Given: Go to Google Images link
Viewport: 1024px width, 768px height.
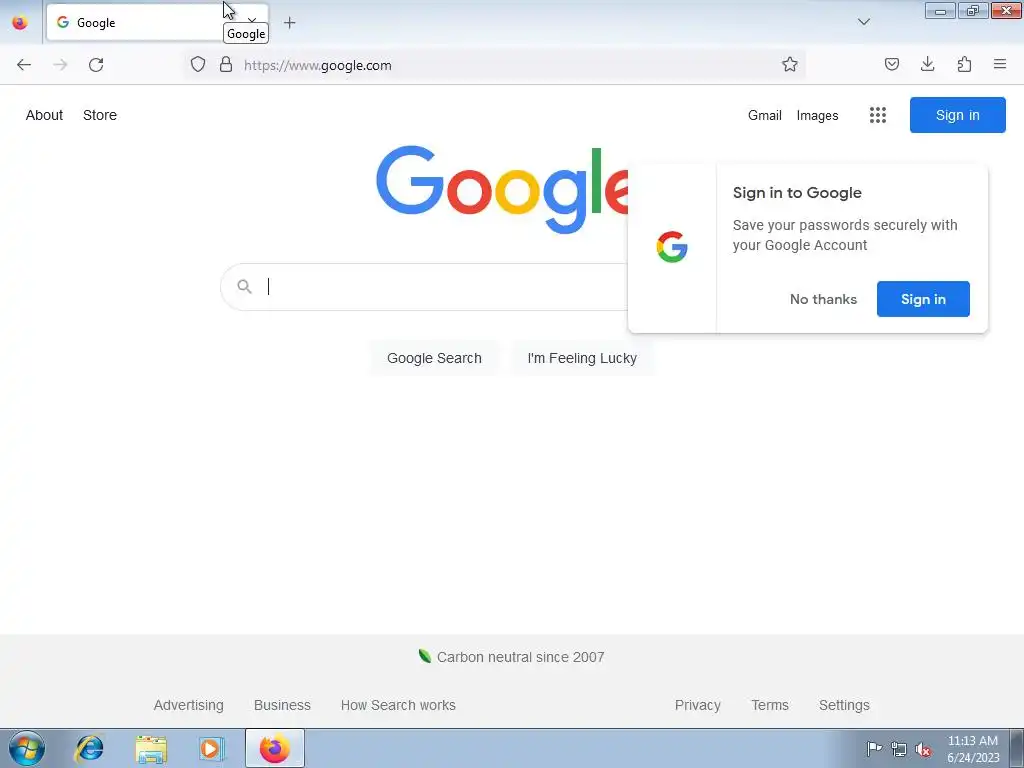Looking at the screenshot, I should coord(817,116).
